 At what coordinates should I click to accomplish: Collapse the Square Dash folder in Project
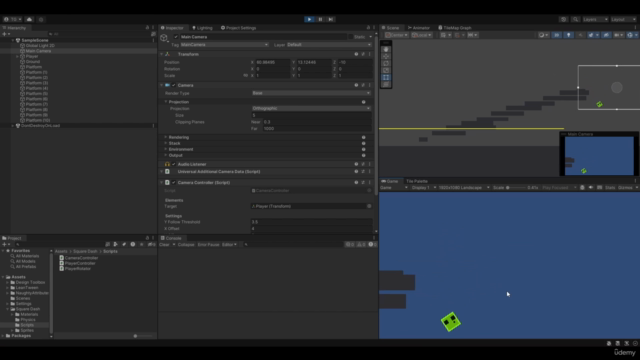tap(8, 309)
